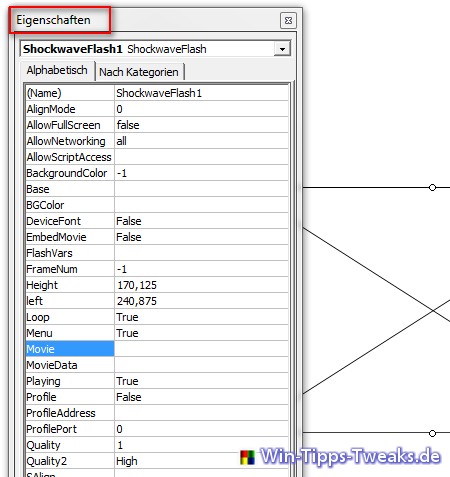
Task: Select the AlignMode property
Action: coord(70,109)
